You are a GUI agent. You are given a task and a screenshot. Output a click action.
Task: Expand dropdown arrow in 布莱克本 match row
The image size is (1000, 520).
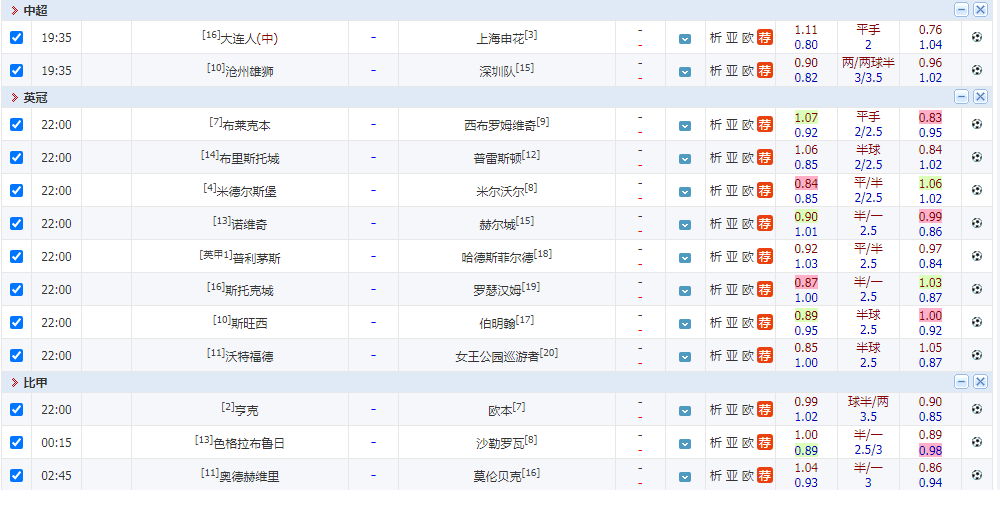pos(685,126)
